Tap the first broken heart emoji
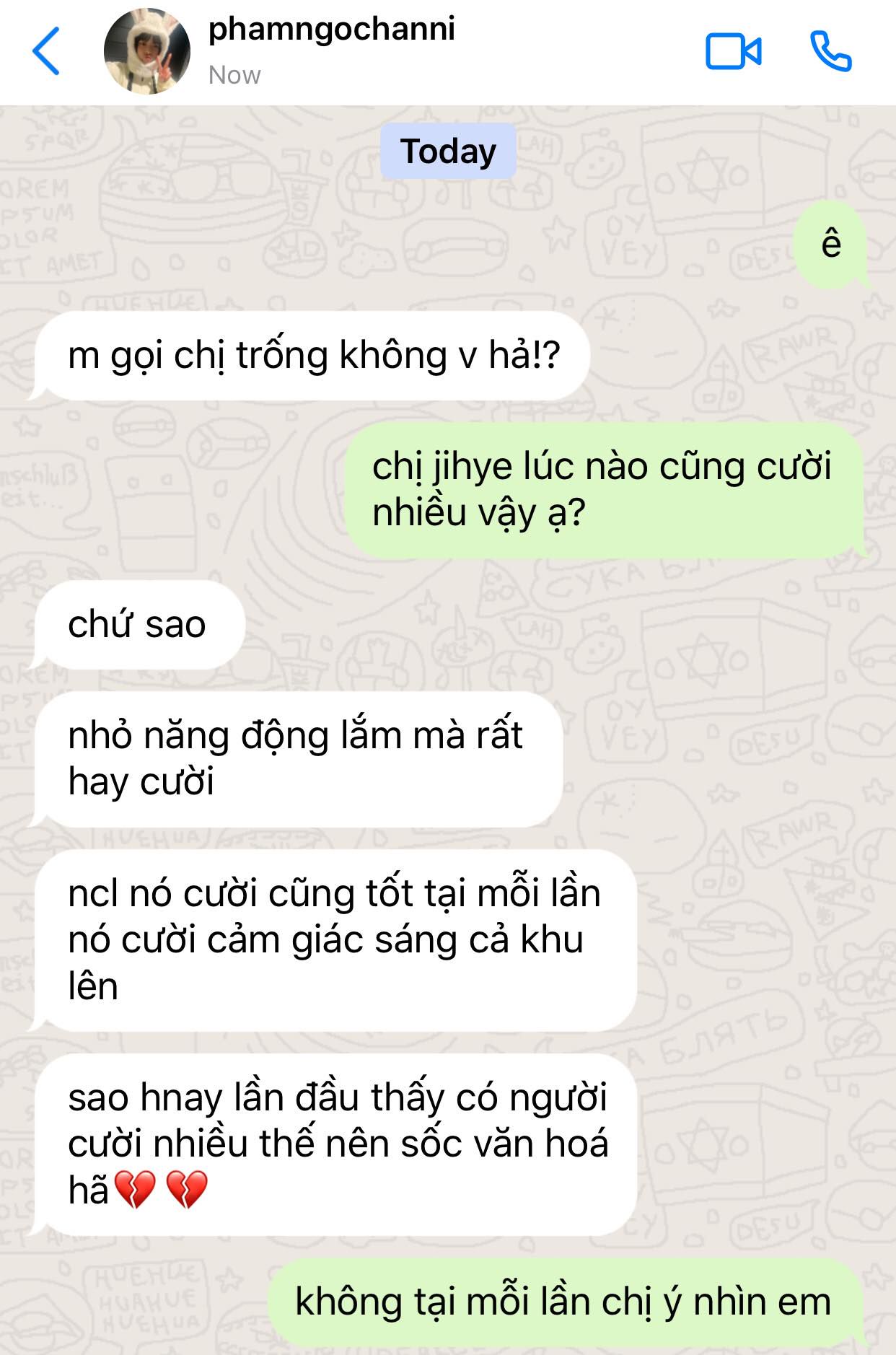This screenshot has height=1355, width=896. click(x=135, y=1190)
